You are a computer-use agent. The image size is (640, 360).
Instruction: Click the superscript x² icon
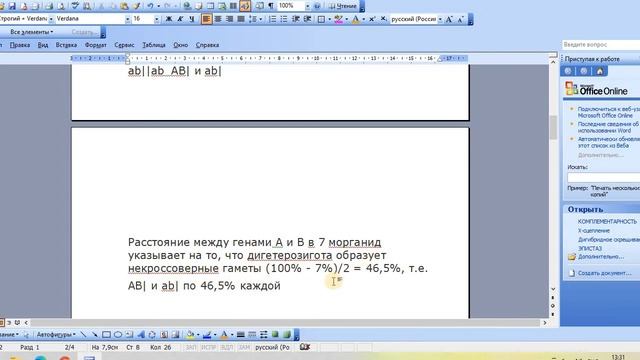coord(372,19)
